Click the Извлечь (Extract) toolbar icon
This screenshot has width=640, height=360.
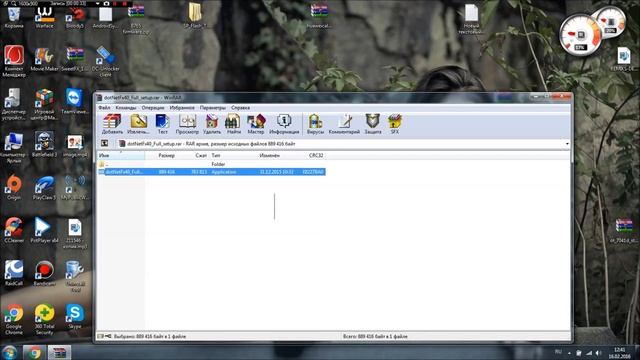coord(138,124)
